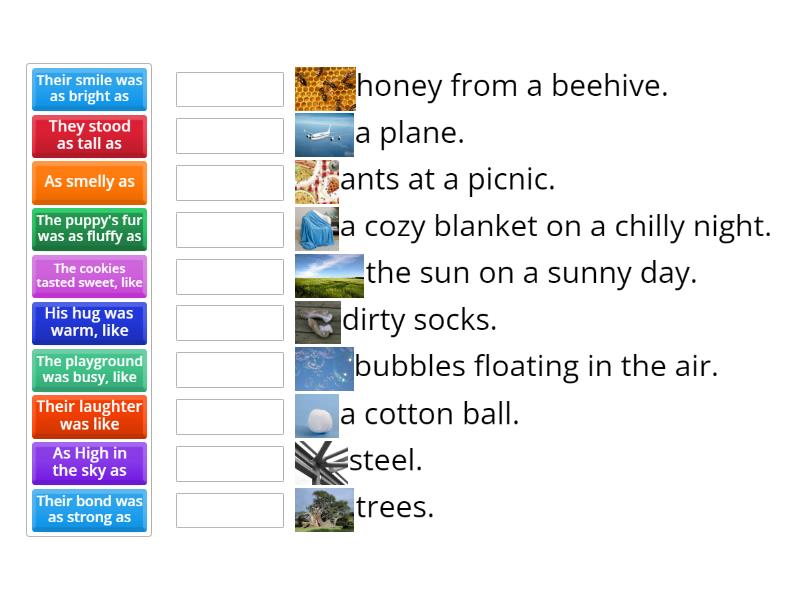This screenshot has width=800, height=600.
Task: Select 'The cookies tasted sweet, like' card
Action: [88, 276]
